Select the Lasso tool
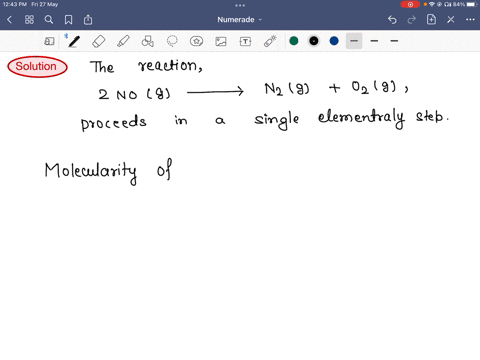The image size is (480, 360). pos(172,41)
